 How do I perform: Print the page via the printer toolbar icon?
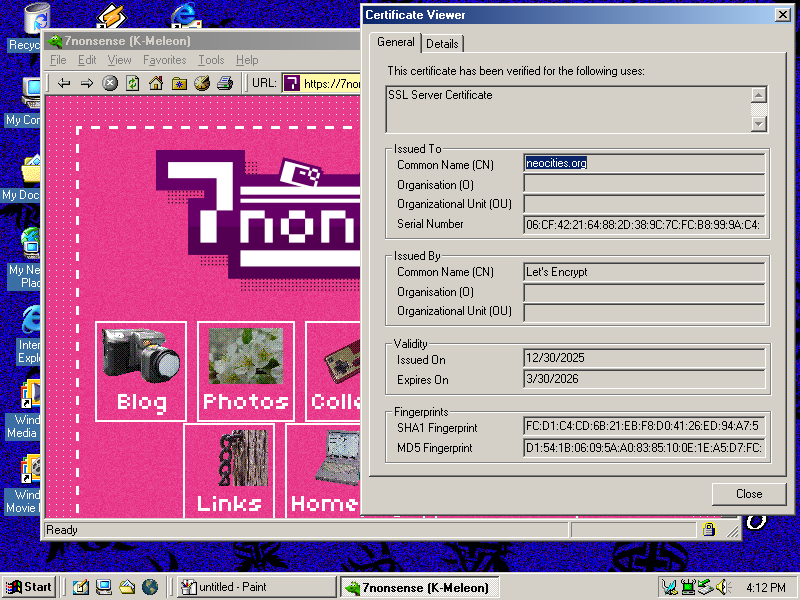point(224,83)
